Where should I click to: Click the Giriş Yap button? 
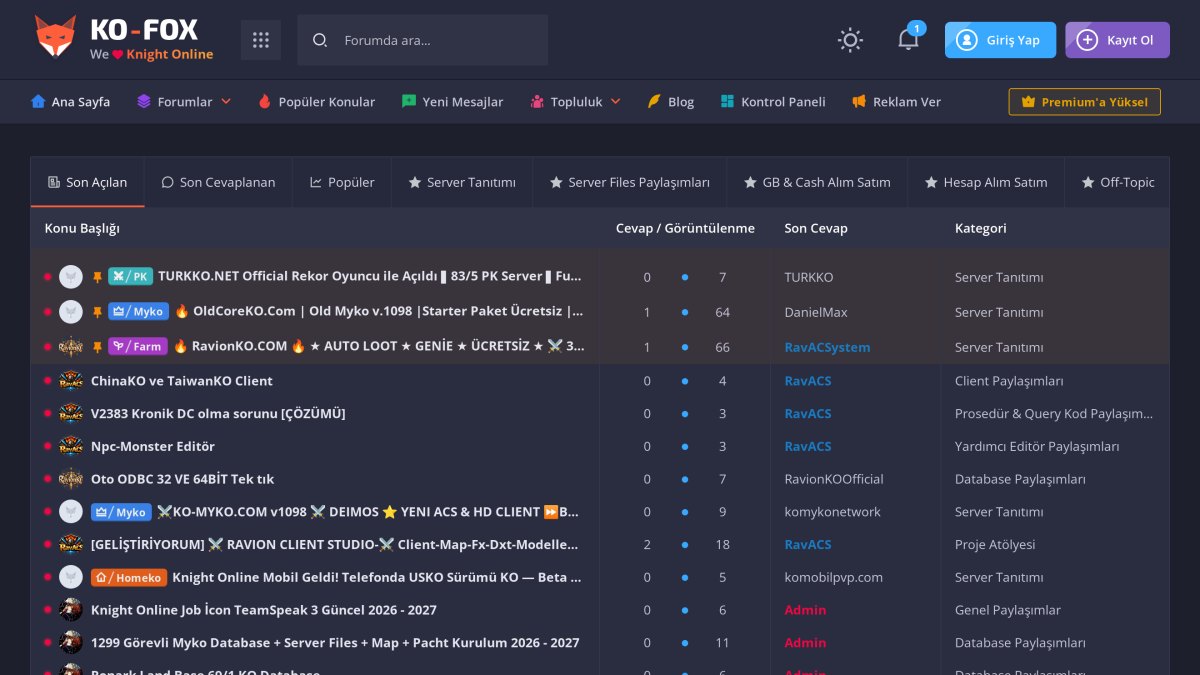coord(1000,40)
